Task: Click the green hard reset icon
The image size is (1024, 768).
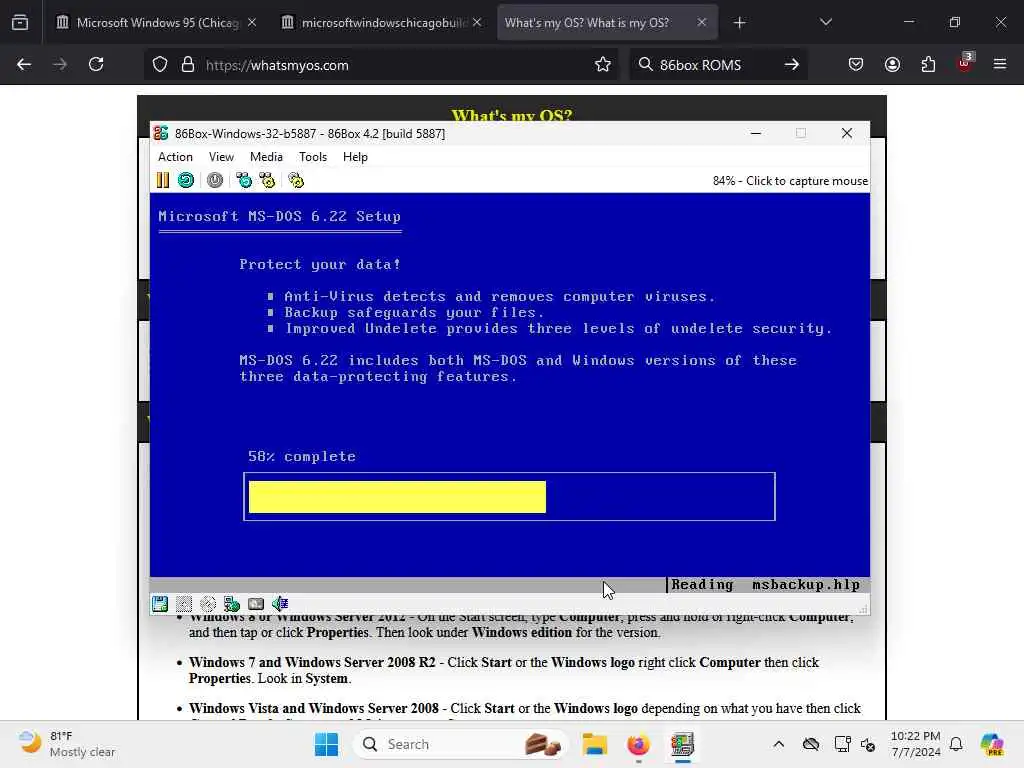Action: [186, 180]
